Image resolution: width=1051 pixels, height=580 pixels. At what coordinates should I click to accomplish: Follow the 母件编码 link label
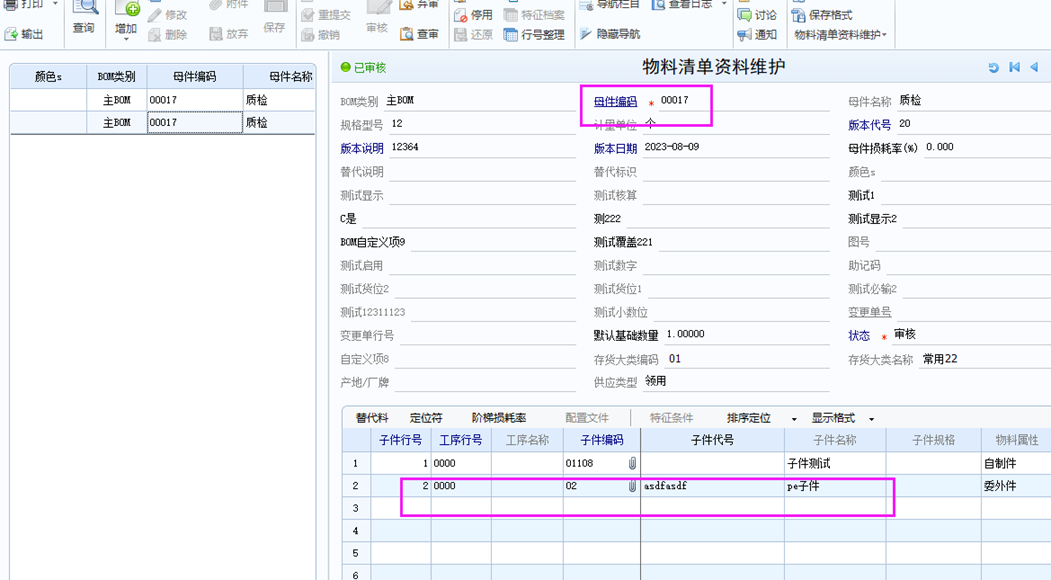tap(615, 101)
